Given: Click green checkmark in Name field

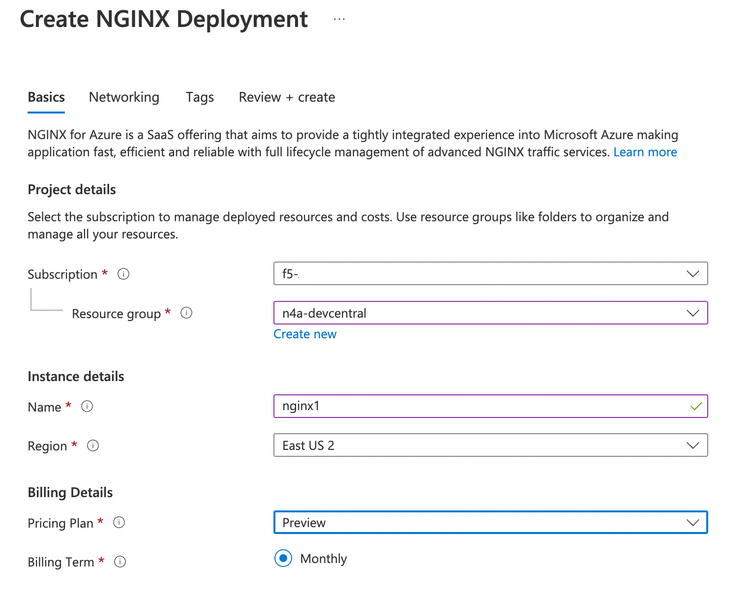Looking at the screenshot, I should click(696, 406).
